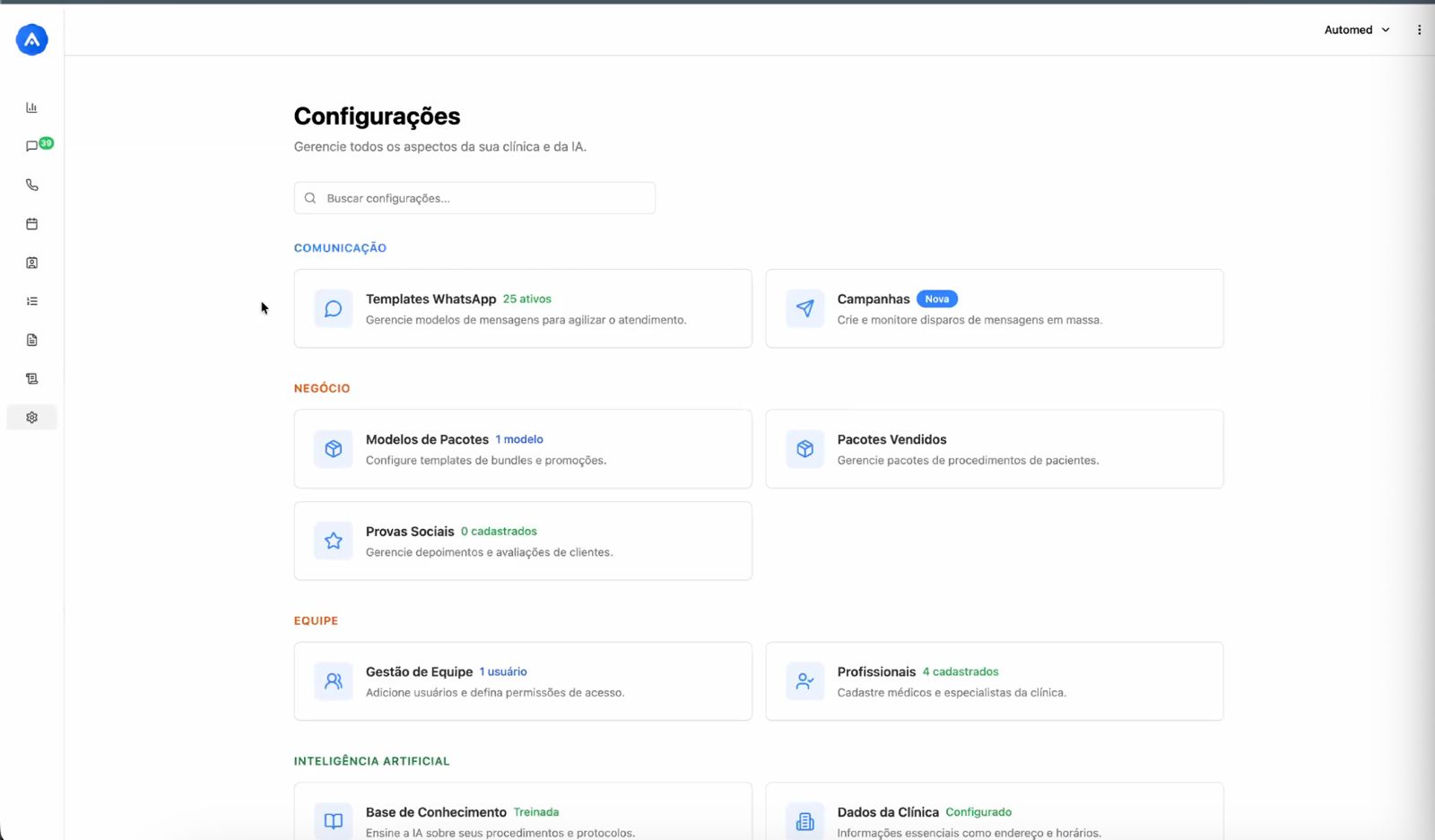Open the Templates WhatsApp card title
The height and width of the screenshot is (840, 1435).
point(430,299)
